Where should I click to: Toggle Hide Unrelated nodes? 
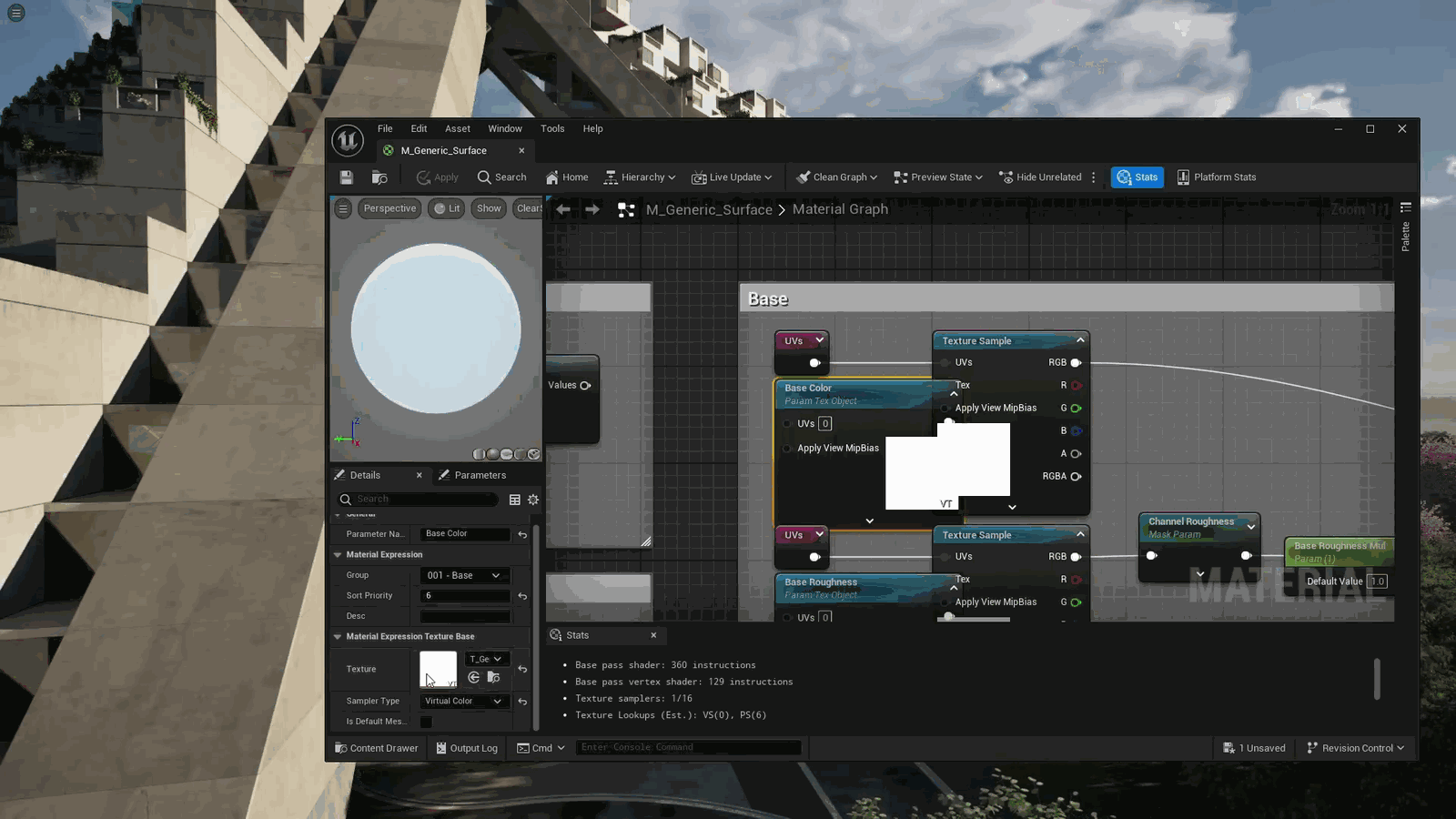point(1040,177)
